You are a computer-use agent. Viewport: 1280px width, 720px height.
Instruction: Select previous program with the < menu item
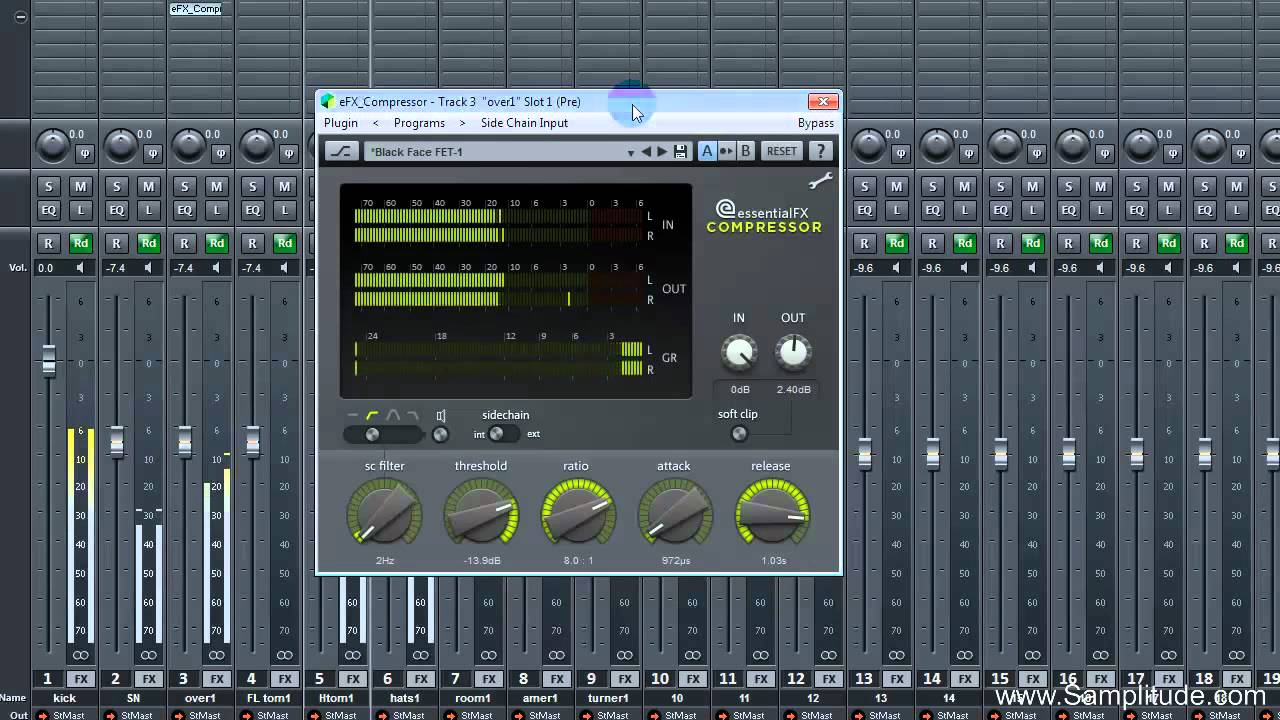pyautogui.click(x=375, y=123)
